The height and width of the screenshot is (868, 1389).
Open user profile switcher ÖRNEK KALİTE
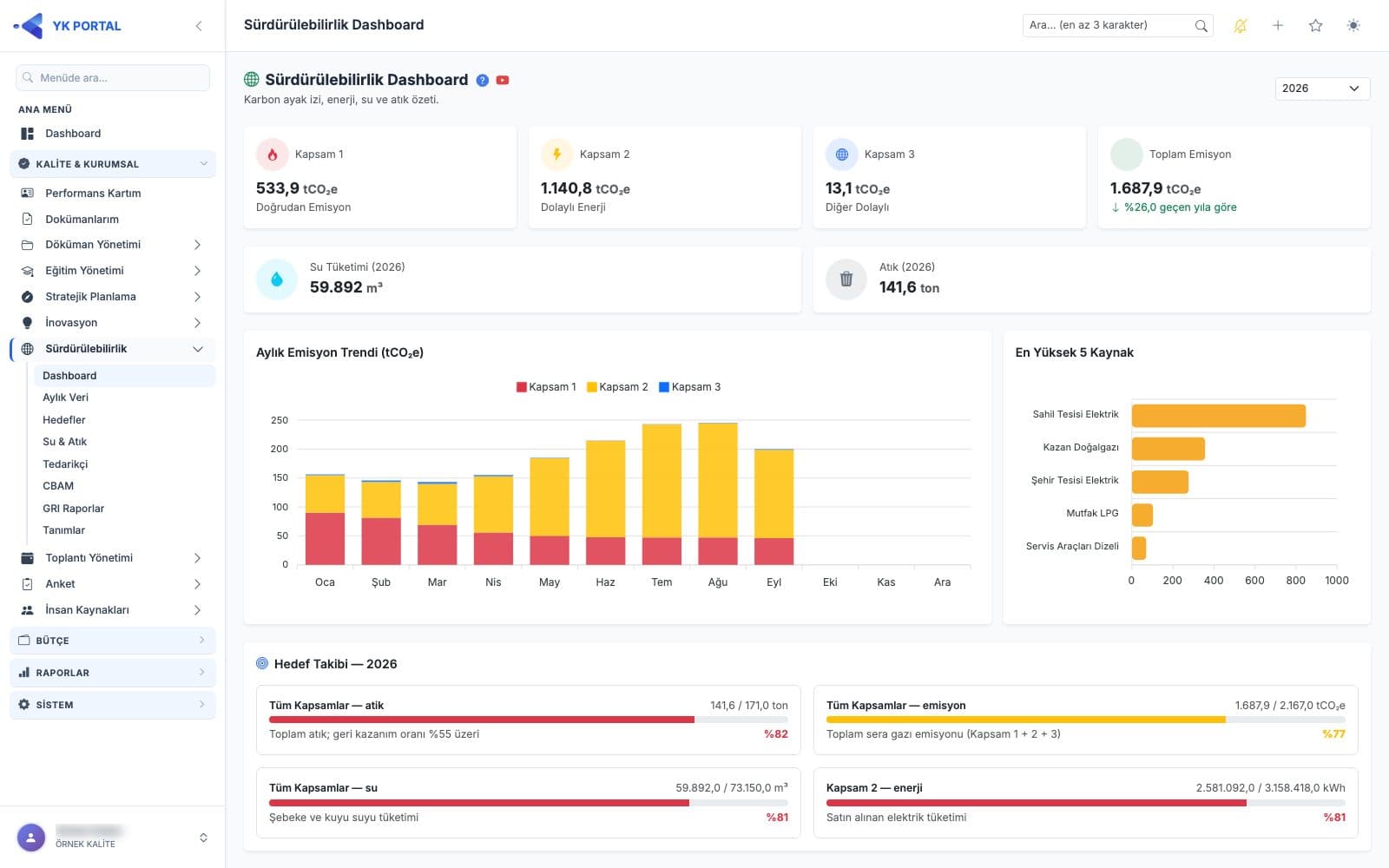pyautogui.click(x=113, y=838)
